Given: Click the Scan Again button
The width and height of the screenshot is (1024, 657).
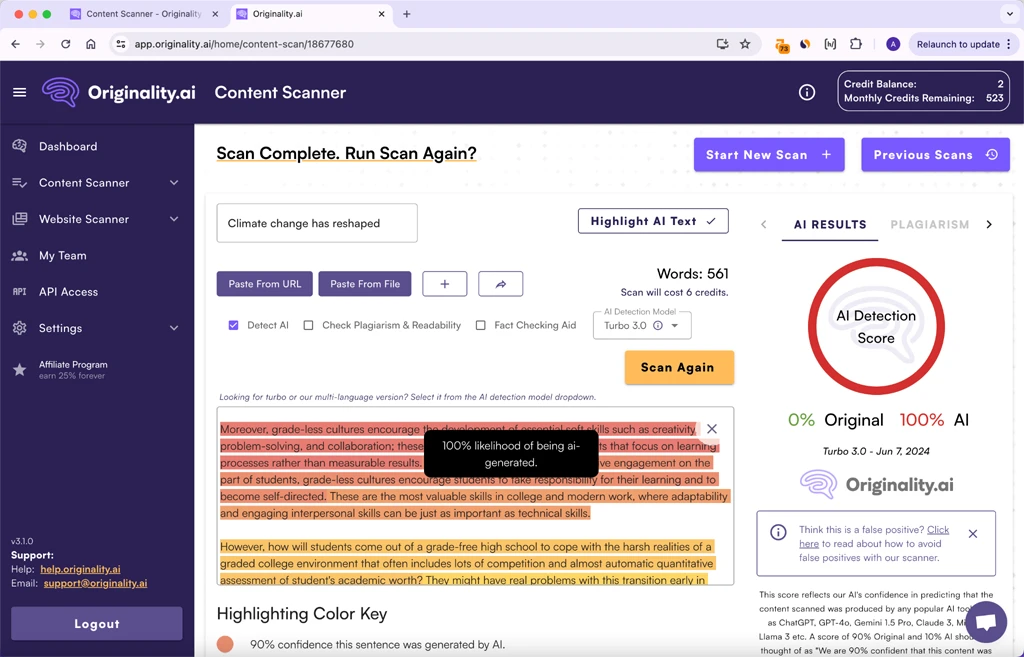Looking at the screenshot, I should (x=679, y=367).
